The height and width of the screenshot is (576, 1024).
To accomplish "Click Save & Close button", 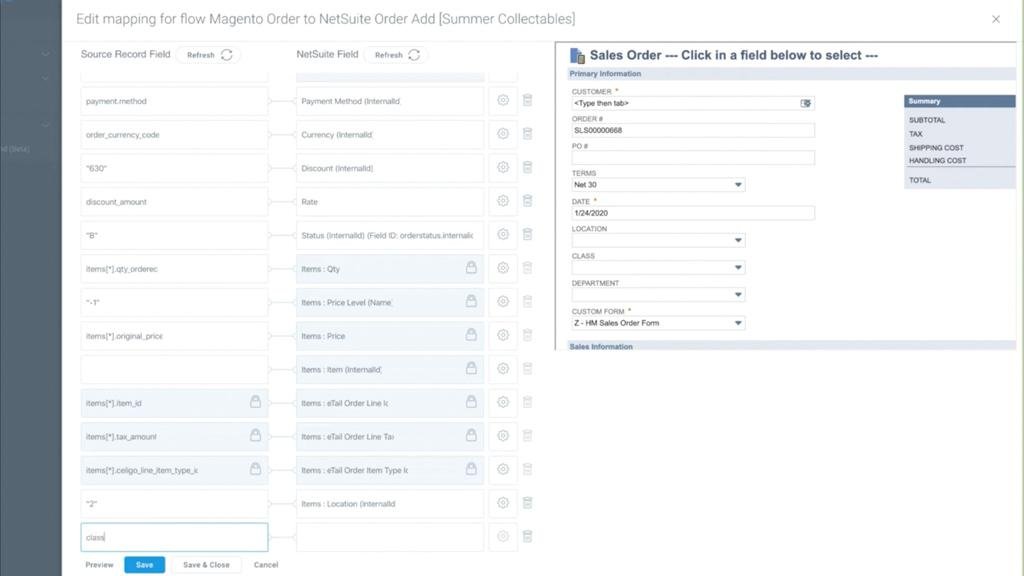I will tap(206, 565).
